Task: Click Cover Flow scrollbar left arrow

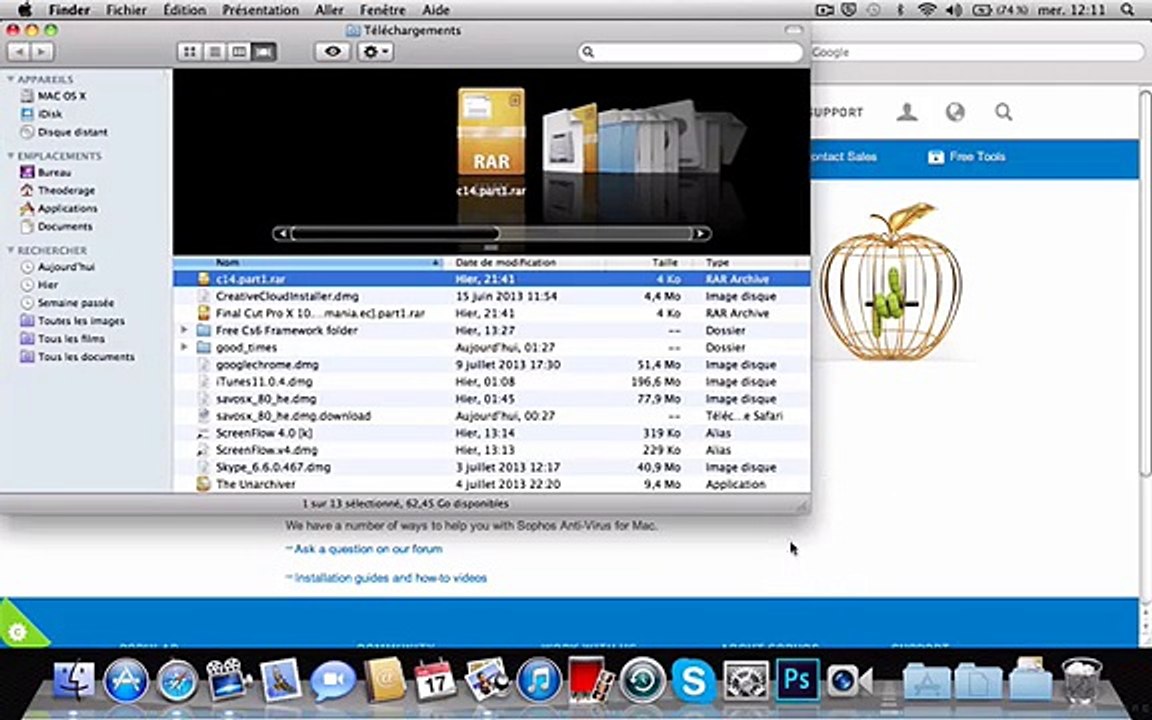Action: point(281,234)
